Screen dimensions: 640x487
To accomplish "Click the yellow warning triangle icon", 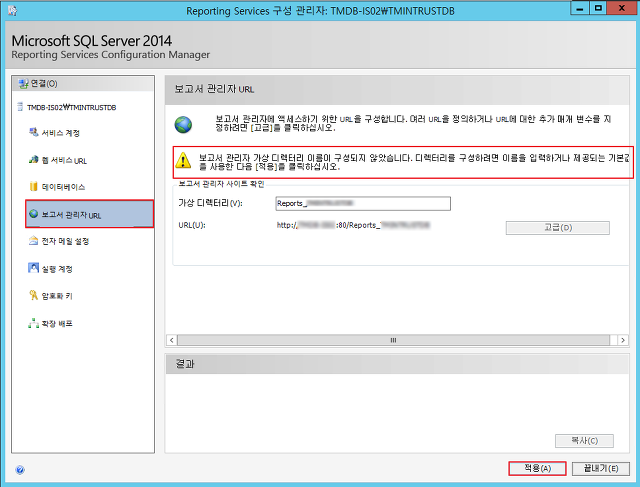I will pyautogui.click(x=183, y=160).
